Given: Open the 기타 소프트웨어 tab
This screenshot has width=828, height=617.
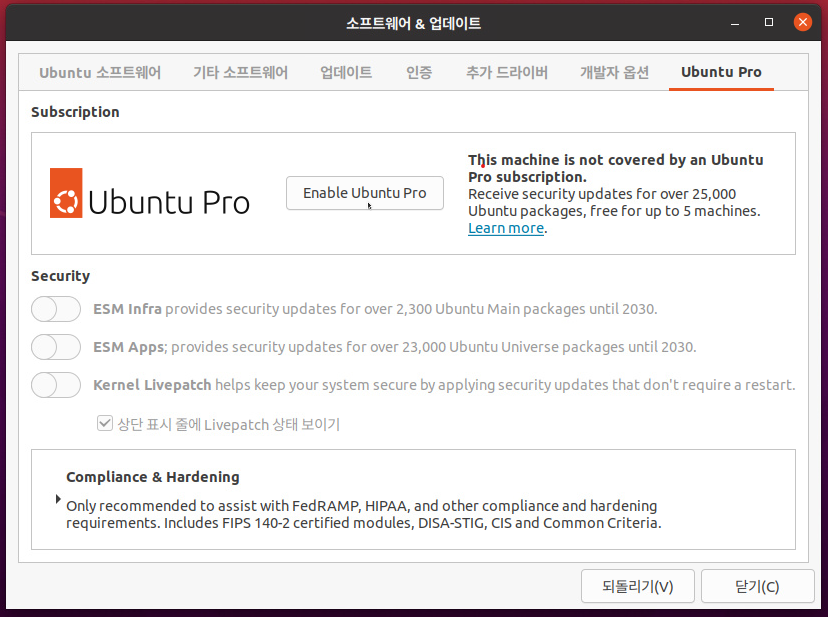Looking at the screenshot, I should (240, 72).
